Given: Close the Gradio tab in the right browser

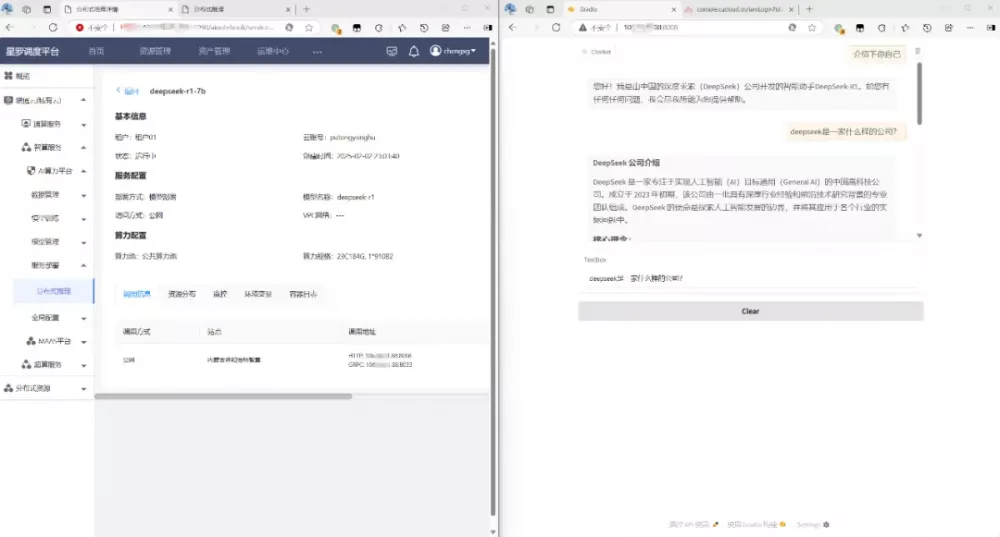Looking at the screenshot, I should 673,10.
